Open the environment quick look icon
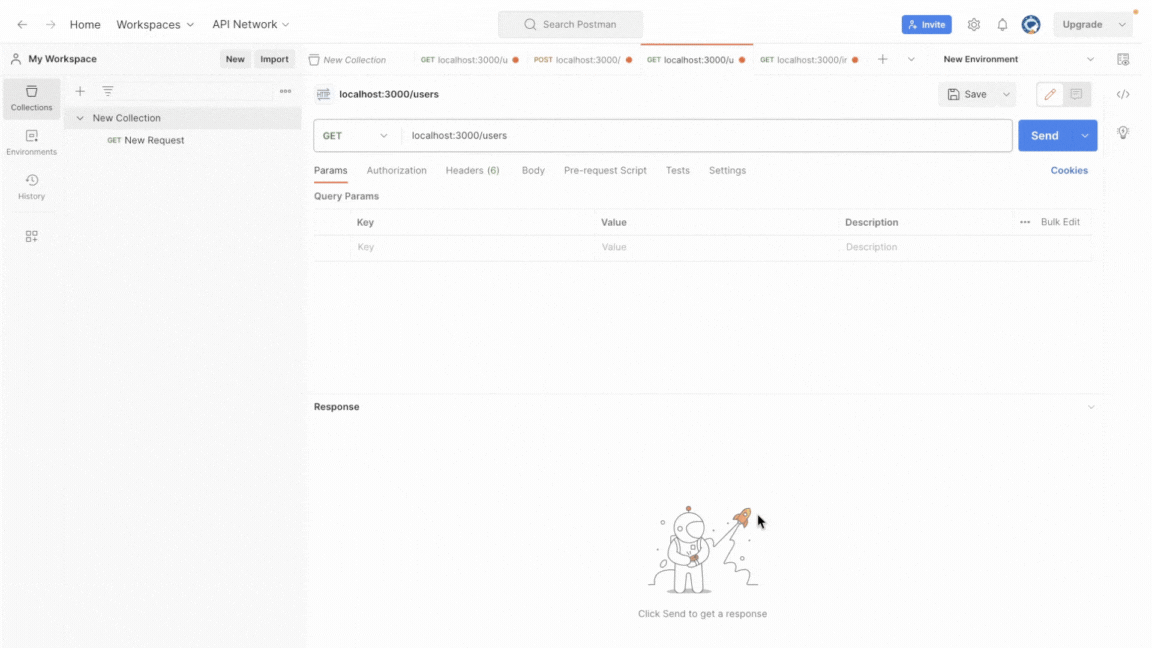Image resolution: width=1152 pixels, height=648 pixels. [x=1123, y=60]
